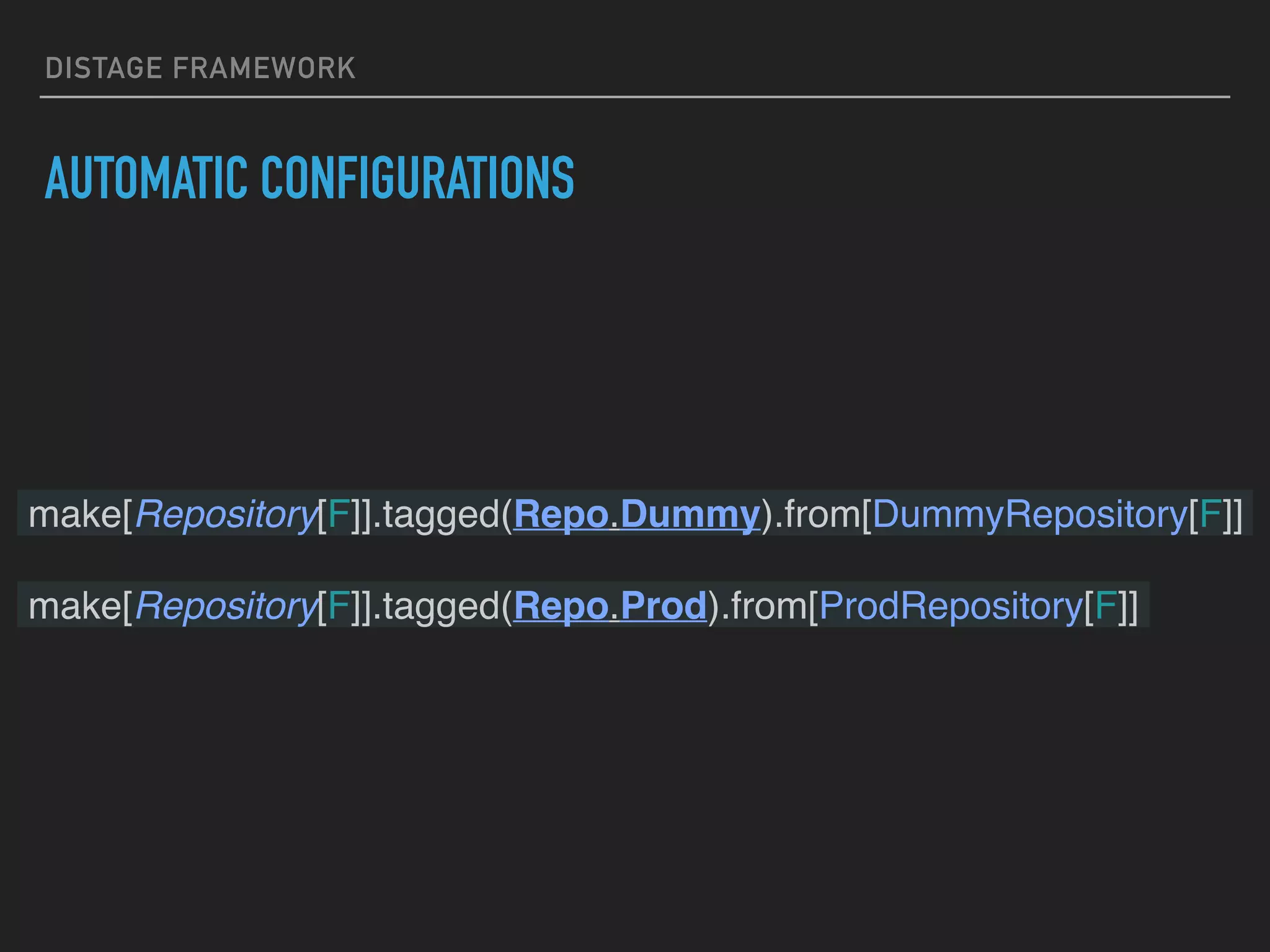Click "make" at start of the Dummy binding line

tap(74, 514)
